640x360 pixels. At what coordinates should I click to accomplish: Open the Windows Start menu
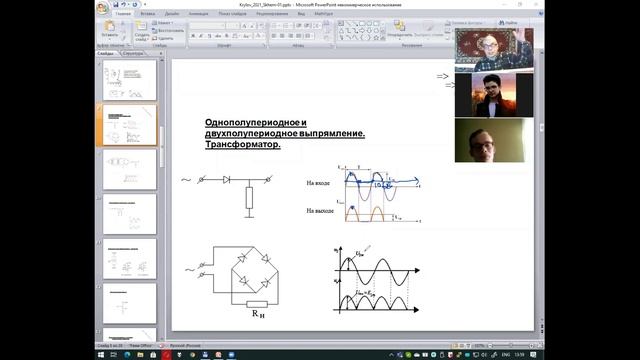coord(101,355)
